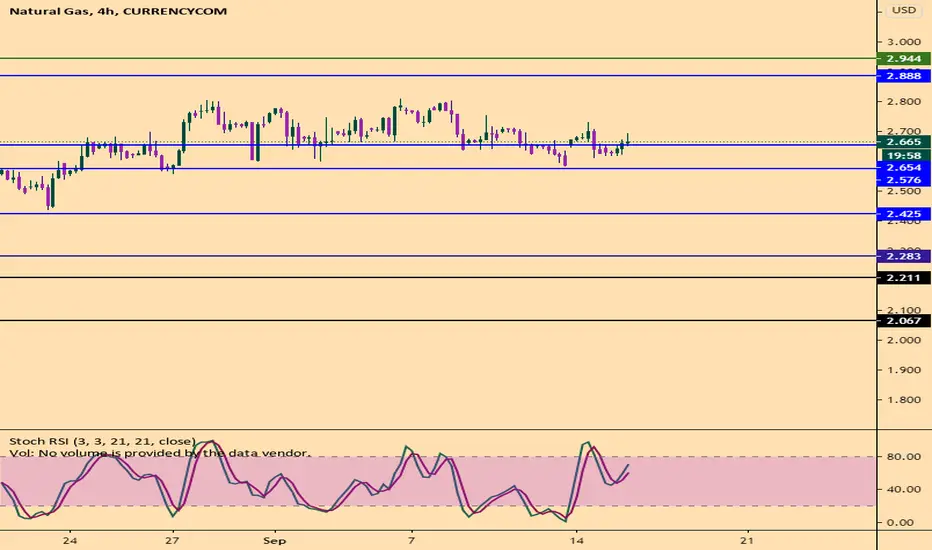Select the blue horizontal line at 2.888
The width and height of the screenshot is (932, 550).
pyautogui.click(x=438, y=76)
